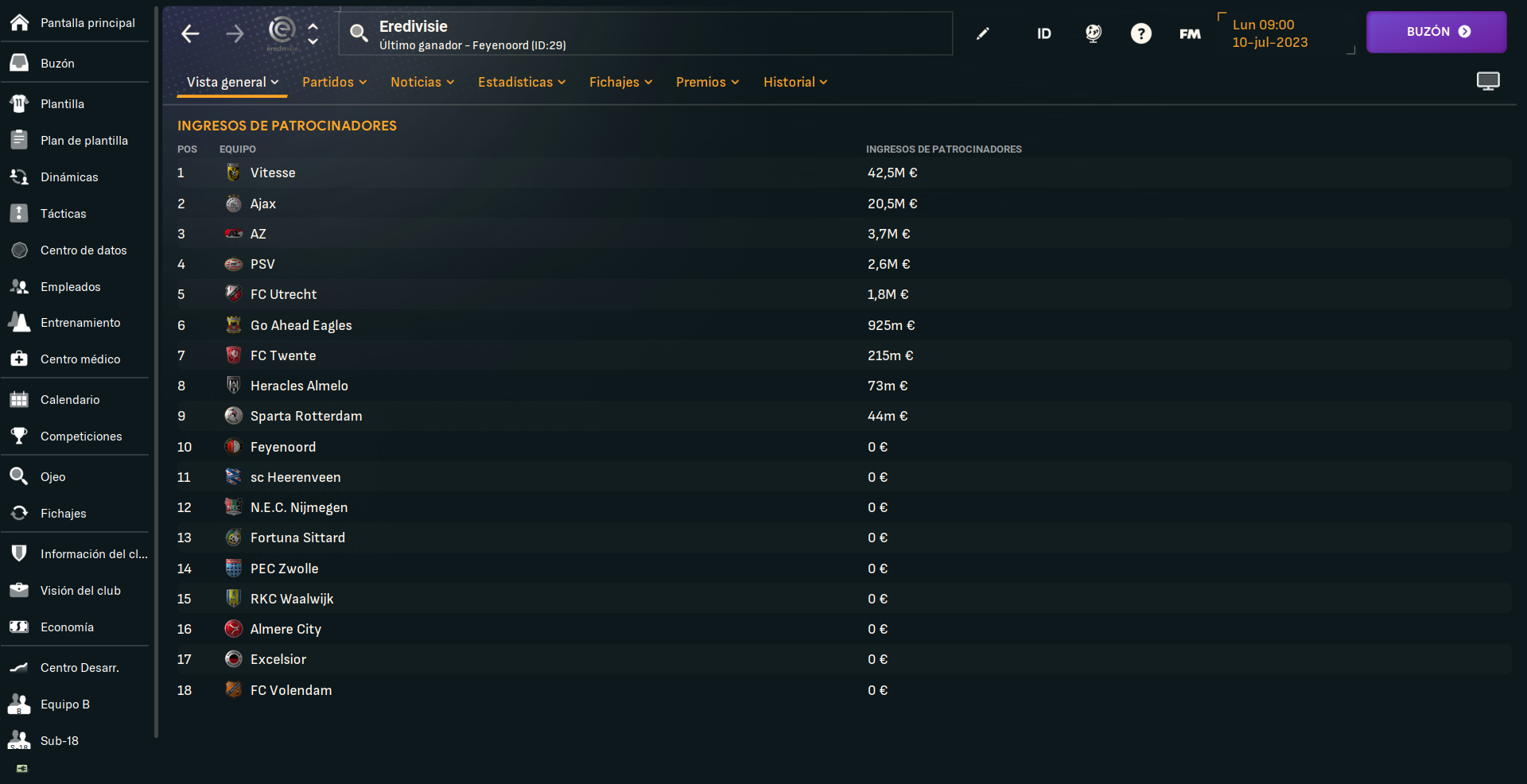Open the Plantilla shirt icon
Screen dimensions: 1527x784
[19, 103]
